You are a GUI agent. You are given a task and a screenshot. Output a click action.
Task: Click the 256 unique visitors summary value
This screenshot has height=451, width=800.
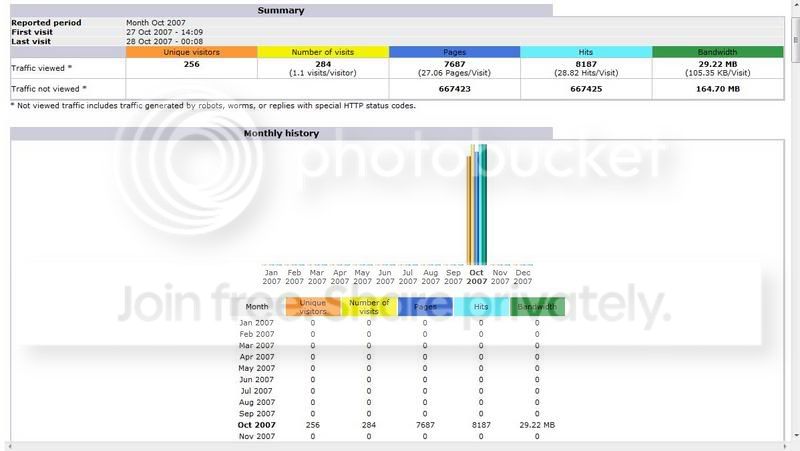(191, 64)
